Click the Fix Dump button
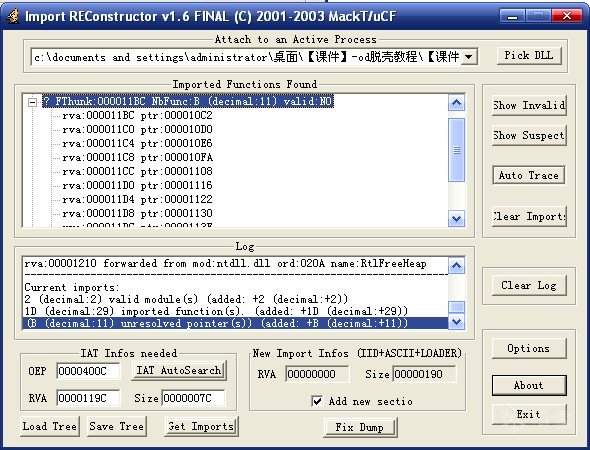The width and height of the screenshot is (590, 450). click(x=360, y=427)
